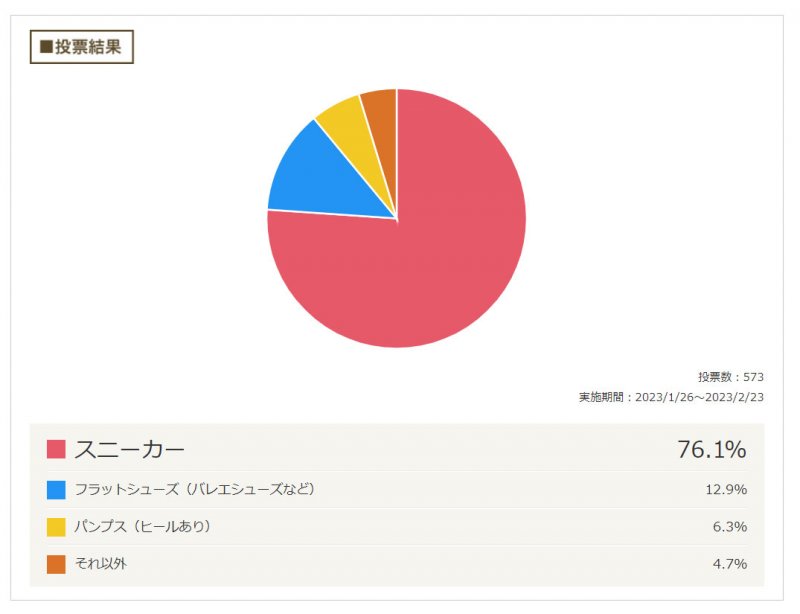
Task: Click the フラットシューズ（バレエシューズなど） label
Action: 194,489
